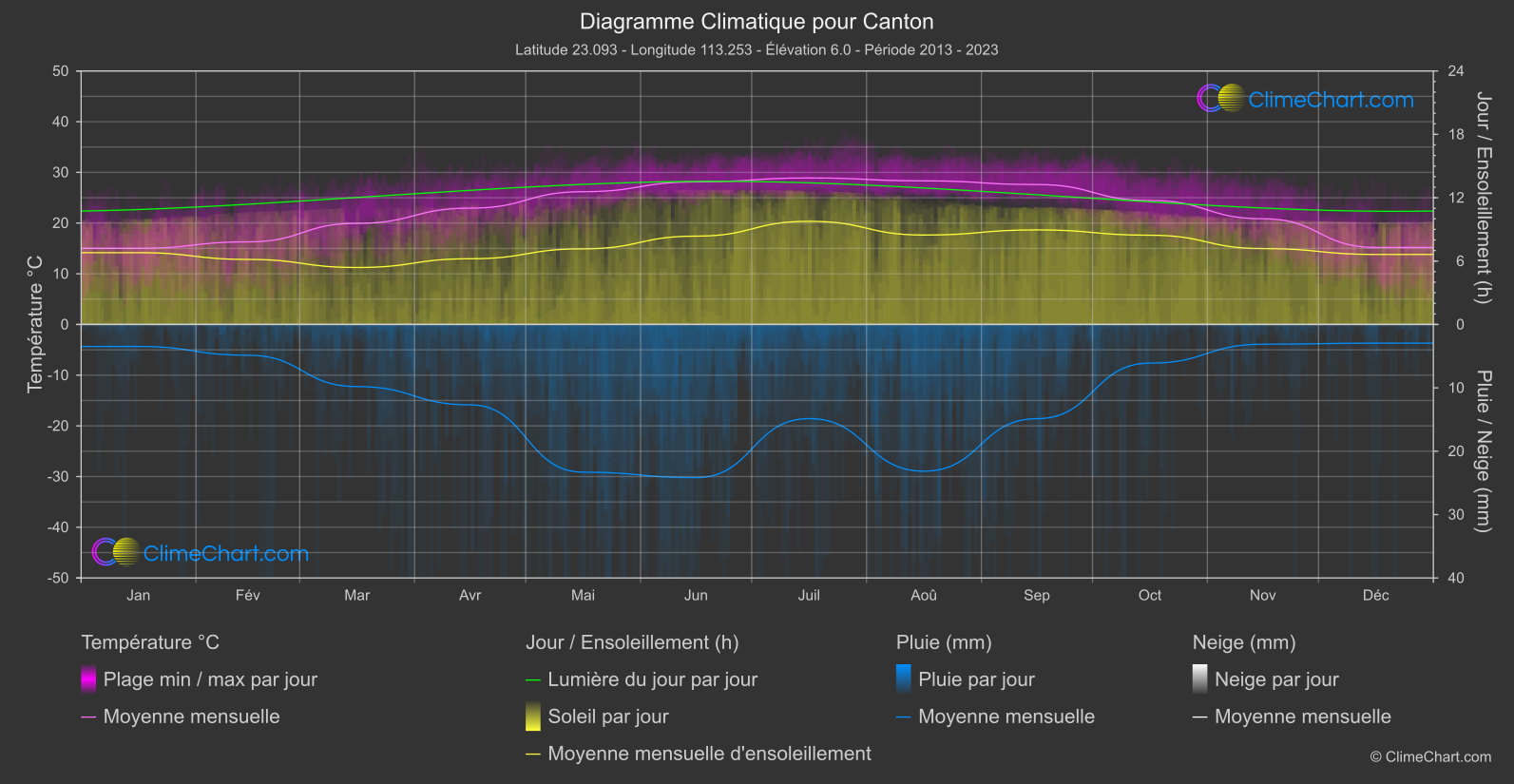The width and height of the screenshot is (1514, 784).
Task: Click the 'Pluie (mm)' legend heading
Action: pos(944,642)
